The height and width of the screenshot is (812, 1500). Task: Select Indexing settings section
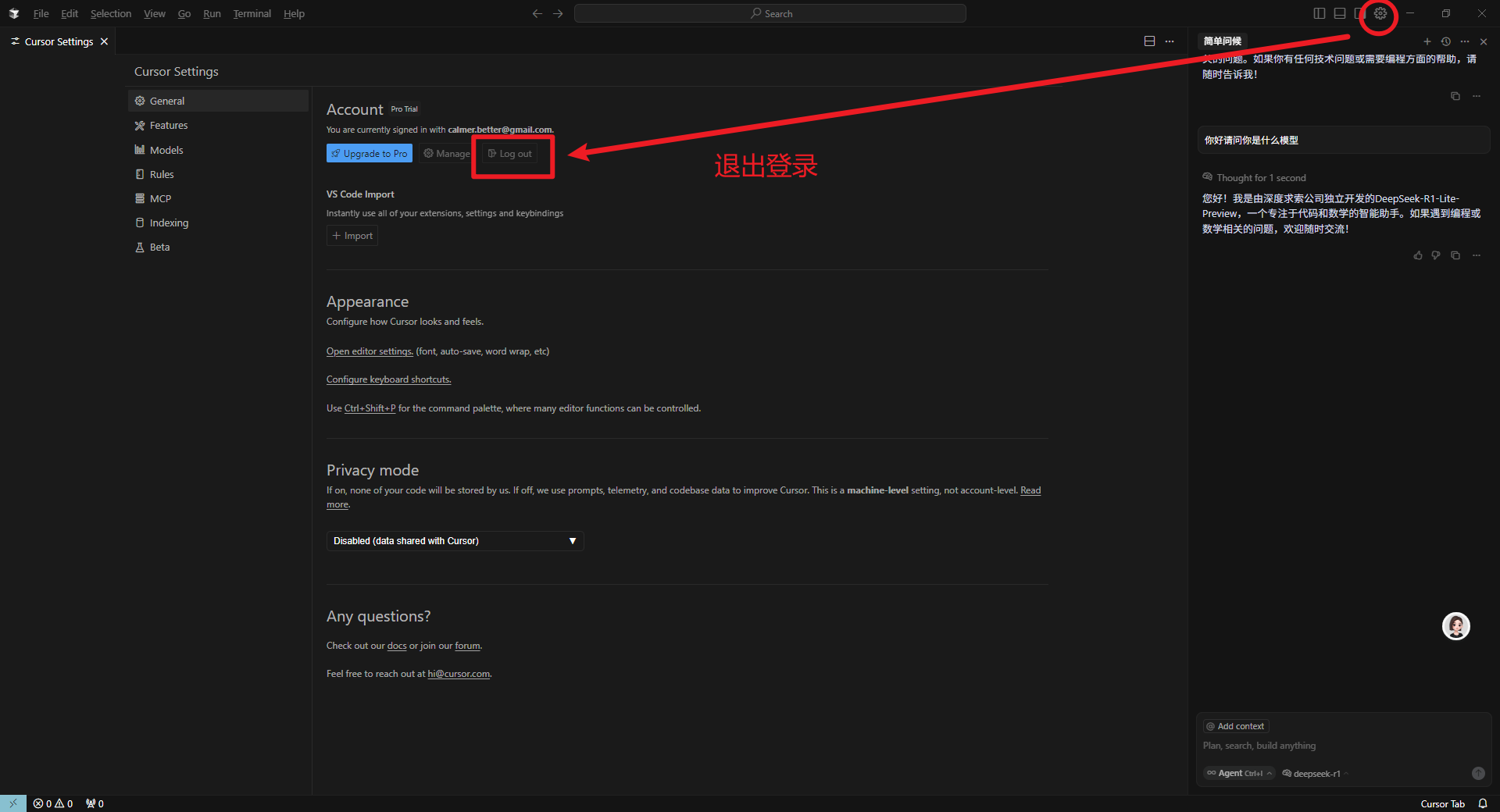point(218,223)
